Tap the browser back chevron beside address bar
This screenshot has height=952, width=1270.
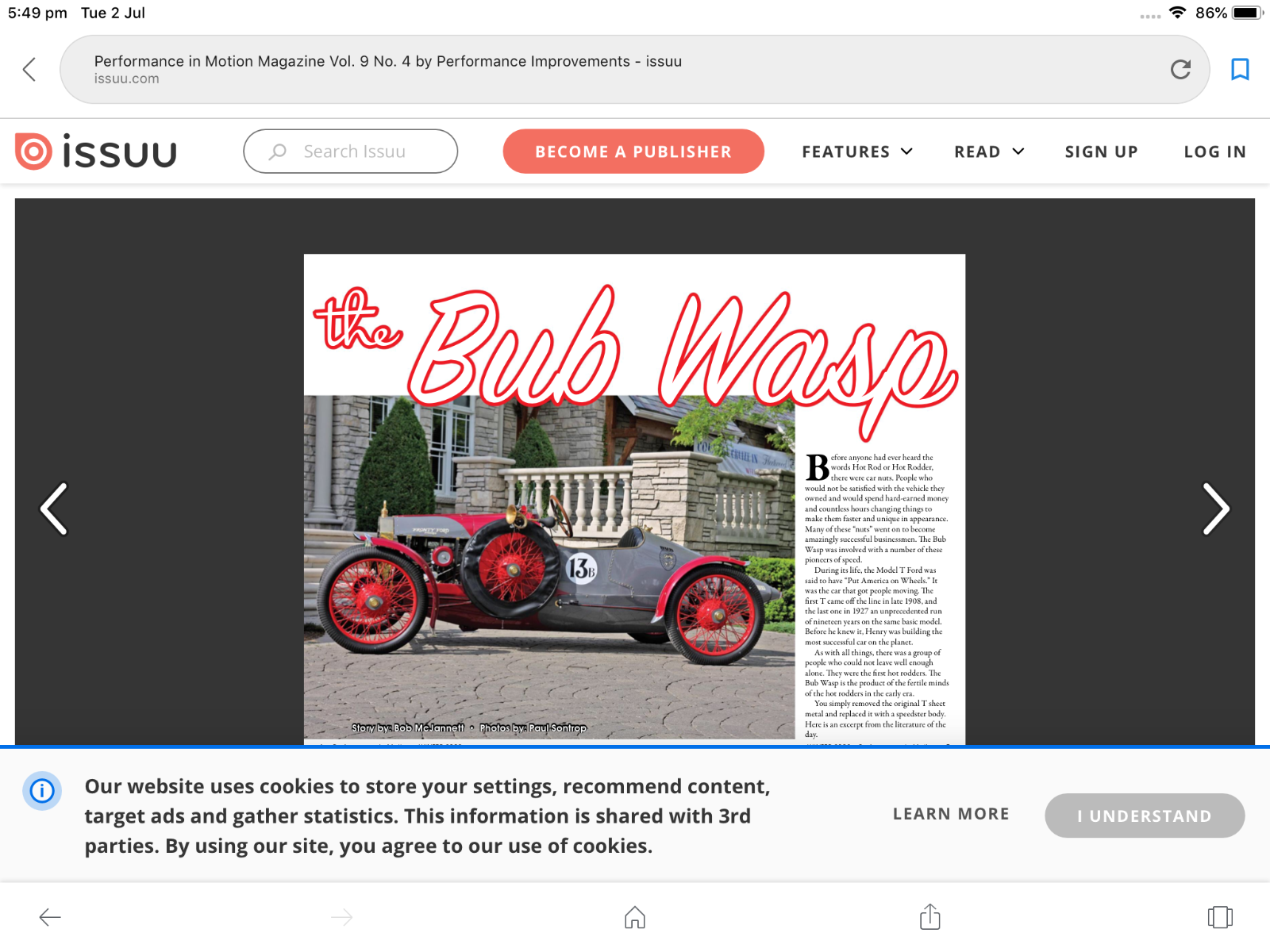(29, 70)
